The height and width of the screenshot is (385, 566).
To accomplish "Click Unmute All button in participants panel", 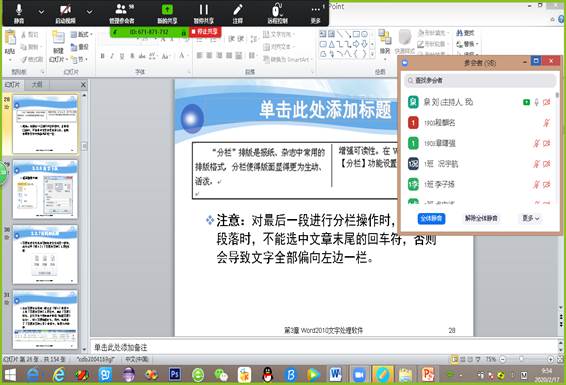I will tap(481, 218).
